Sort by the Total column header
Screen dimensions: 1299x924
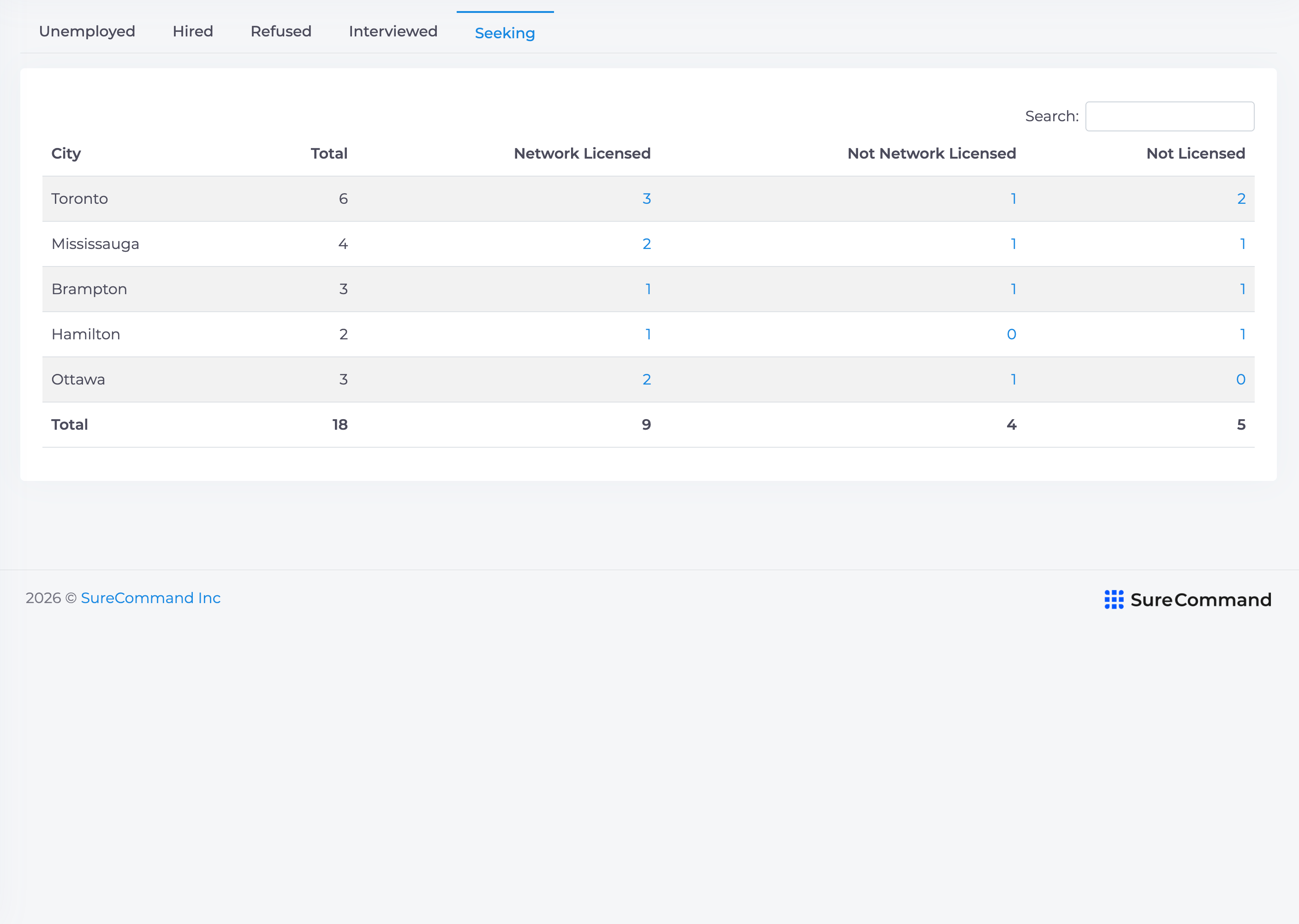[329, 154]
